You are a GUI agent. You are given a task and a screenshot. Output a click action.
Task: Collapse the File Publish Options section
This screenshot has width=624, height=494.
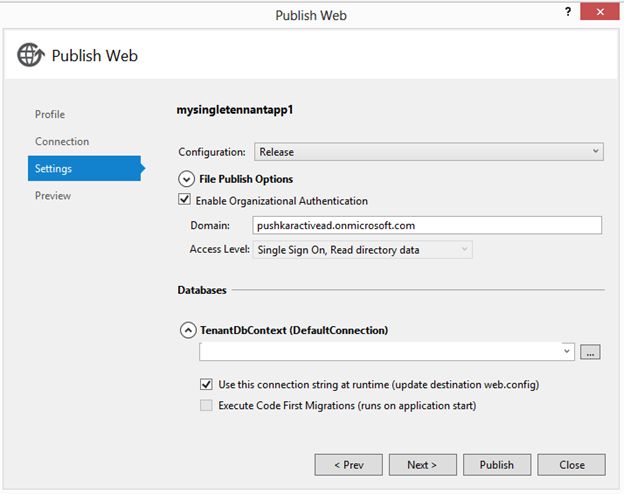[x=185, y=179]
